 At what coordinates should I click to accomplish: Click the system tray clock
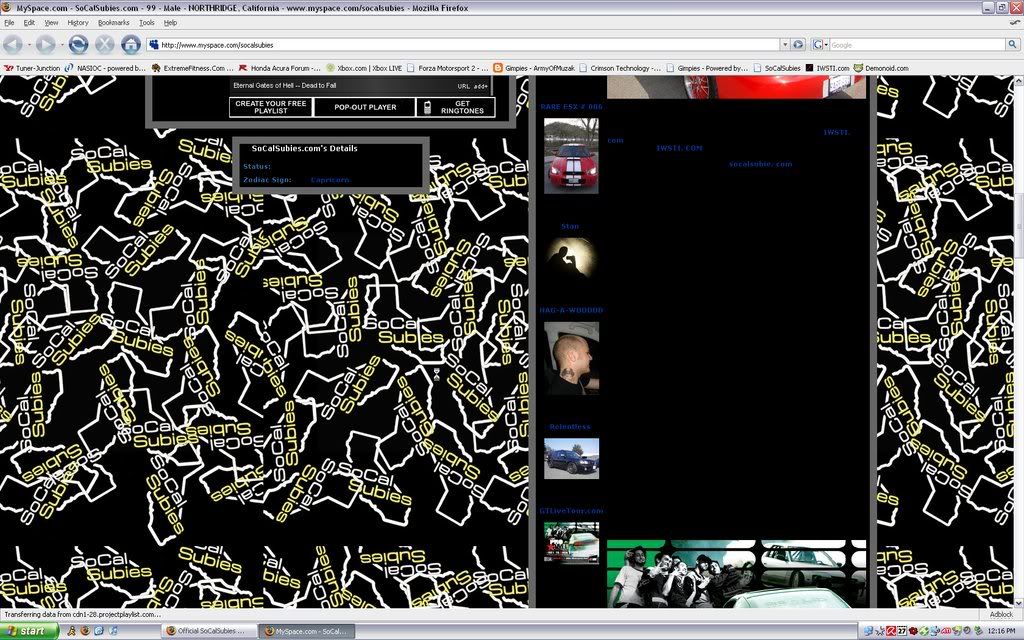pyautogui.click(x=1001, y=631)
